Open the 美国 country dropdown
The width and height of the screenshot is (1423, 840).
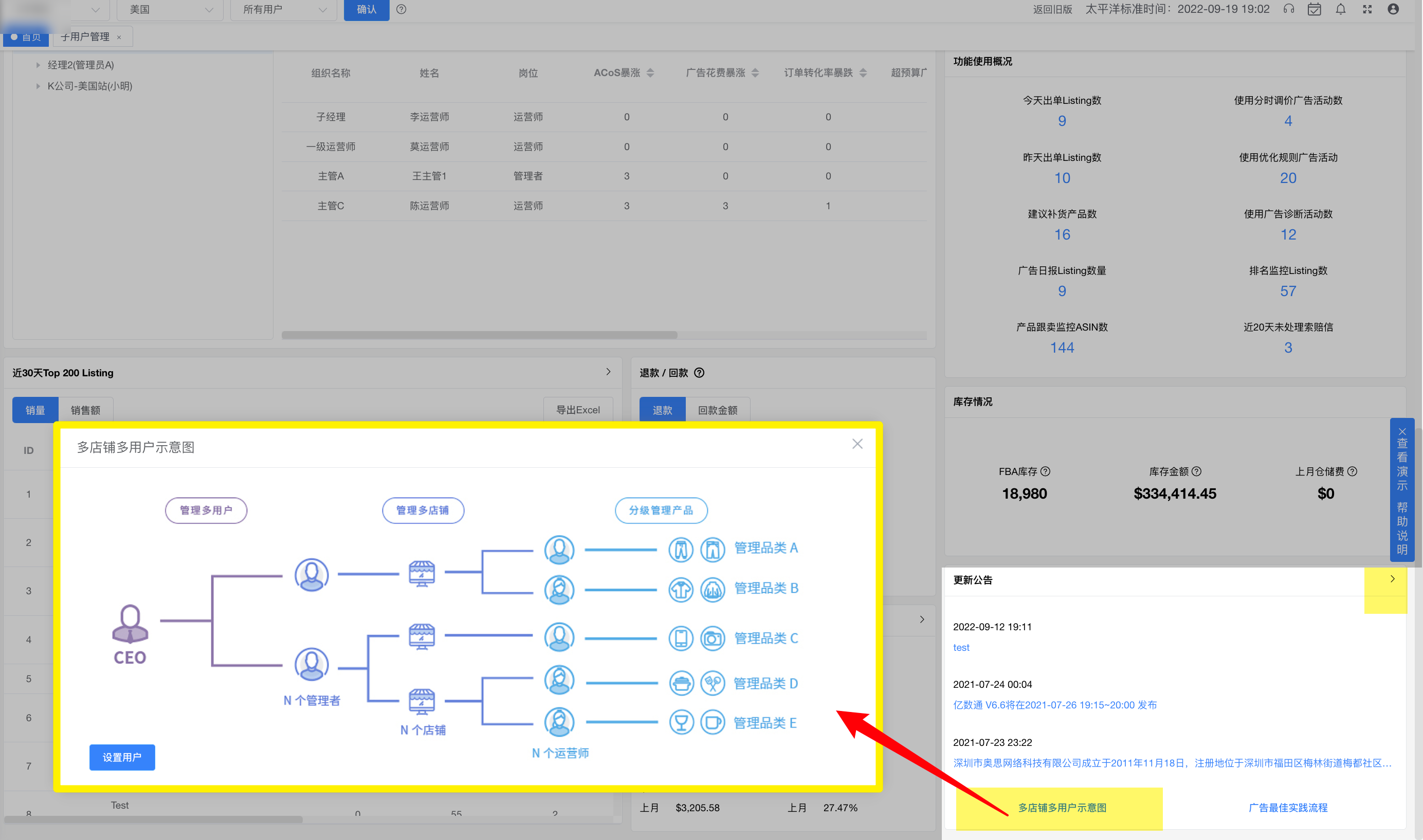[170, 10]
